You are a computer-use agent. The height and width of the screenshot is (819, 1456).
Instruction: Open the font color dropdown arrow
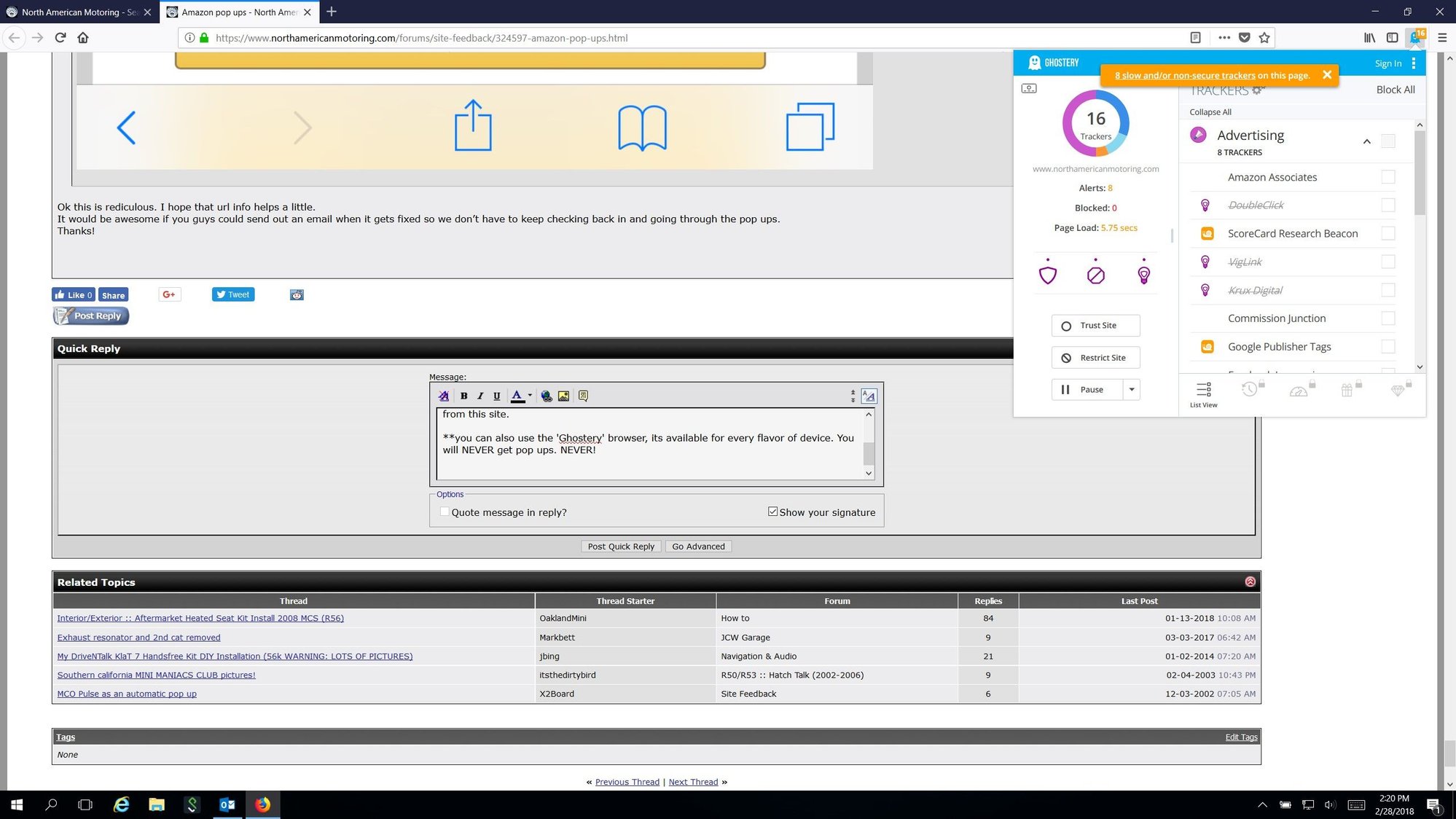(x=530, y=396)
